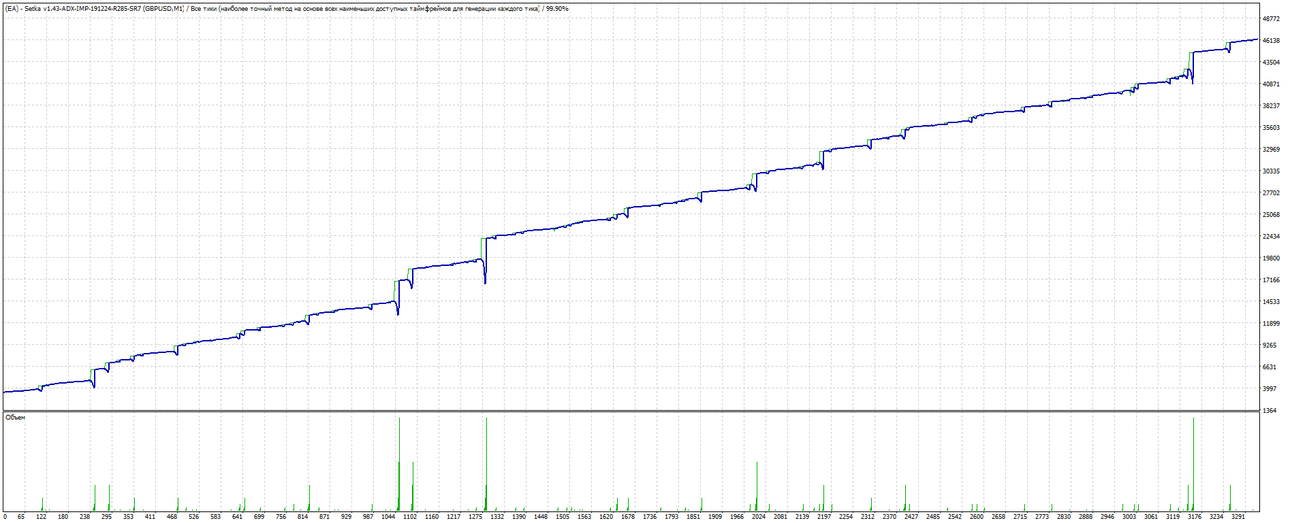Click the Объем volume panel label
This screenshot has height=523, width=1290.
pyautogui.click(x=15, y=417)
